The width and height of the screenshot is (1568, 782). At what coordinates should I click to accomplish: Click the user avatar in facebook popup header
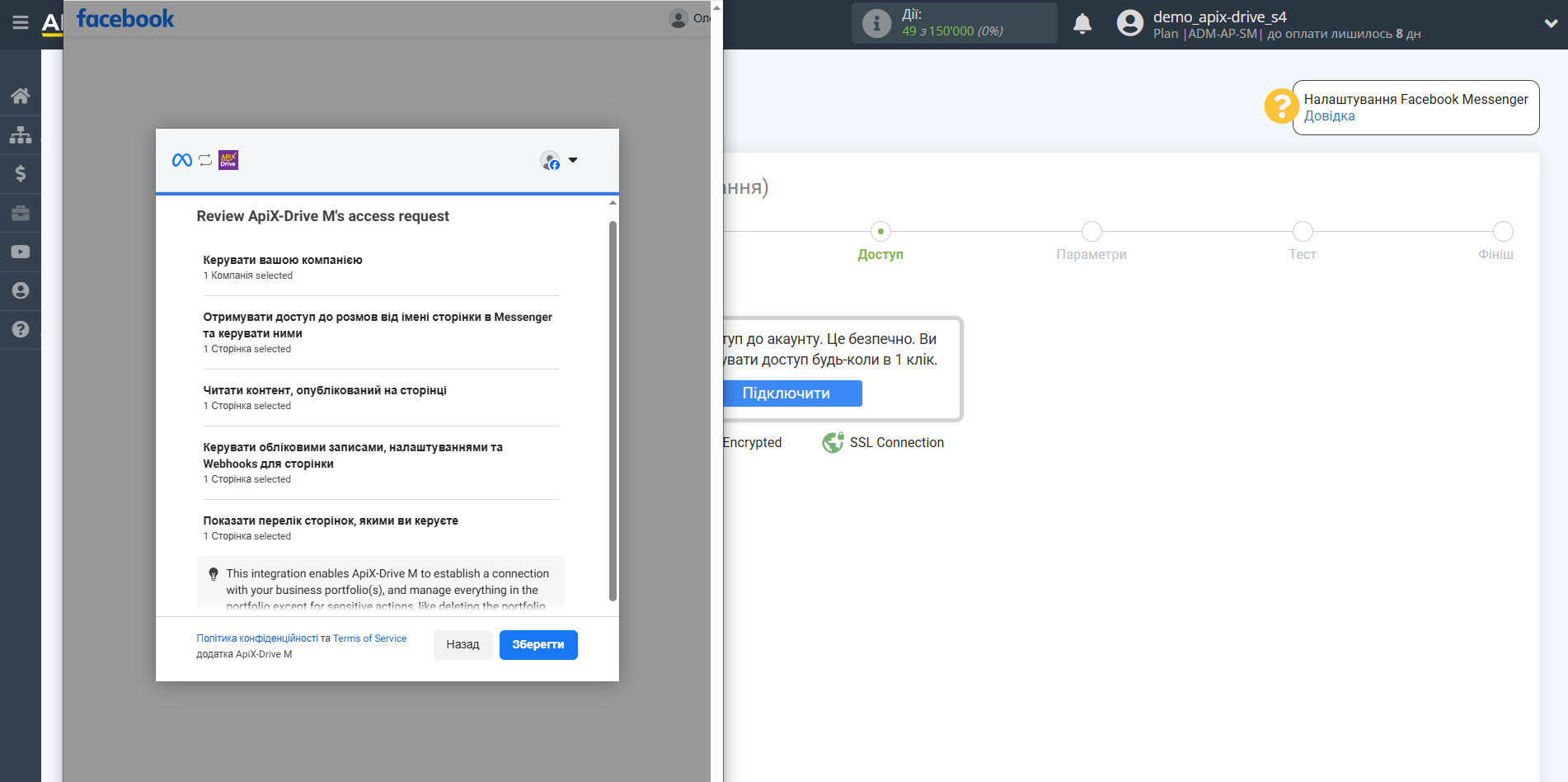(x=678, y=18)
